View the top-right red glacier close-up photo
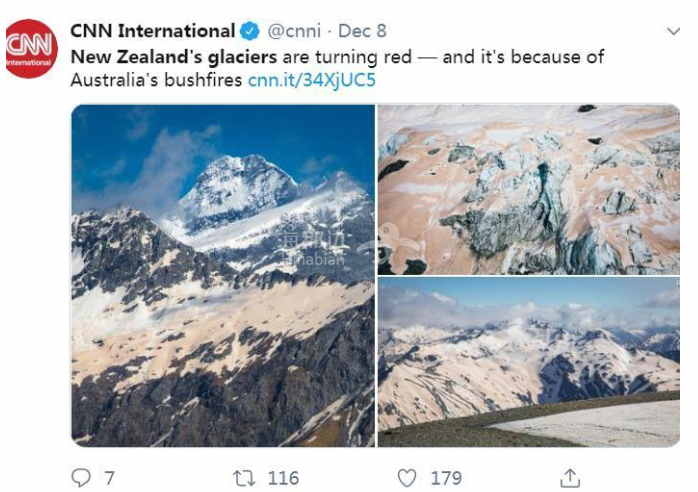The width and height of the screenshot is (698, 492). coord(528,189)
